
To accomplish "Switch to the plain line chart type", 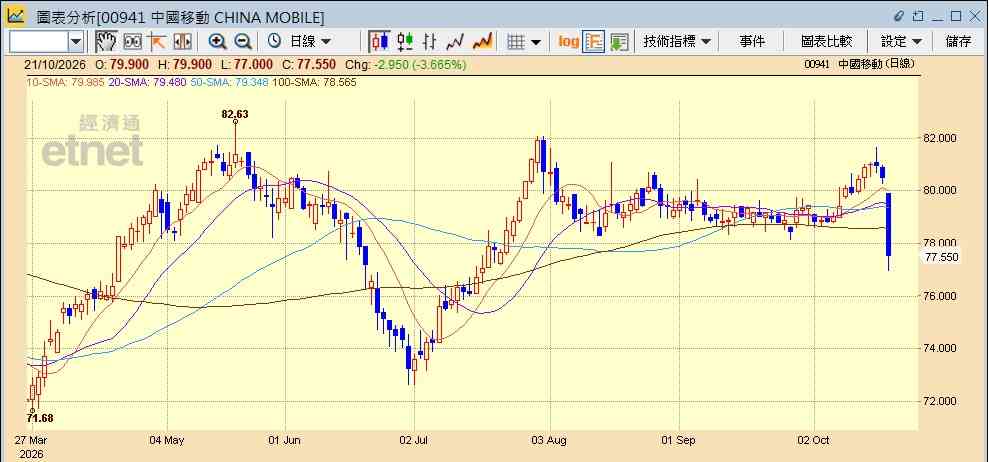I will tap(455, 42).
